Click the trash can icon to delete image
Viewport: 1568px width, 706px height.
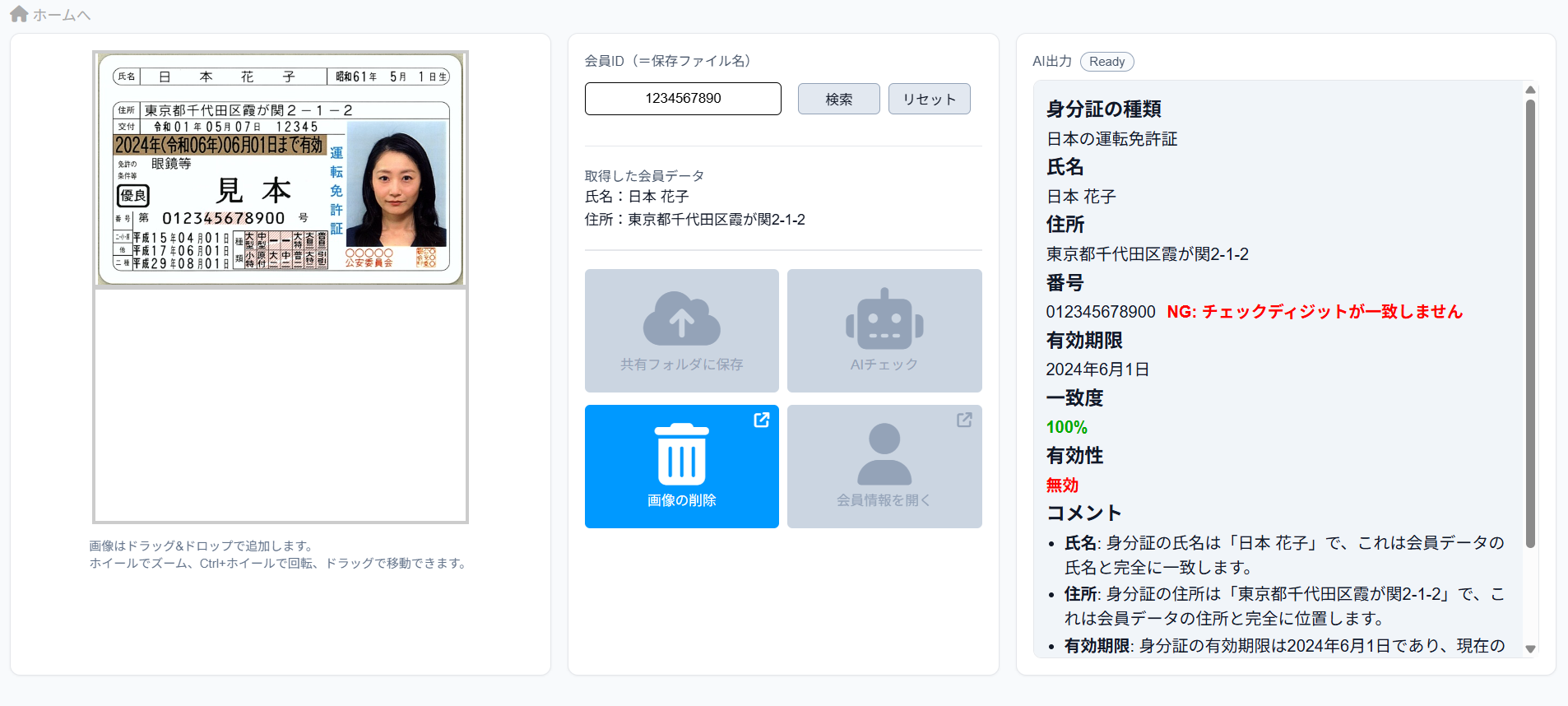[x=681, y=454]
